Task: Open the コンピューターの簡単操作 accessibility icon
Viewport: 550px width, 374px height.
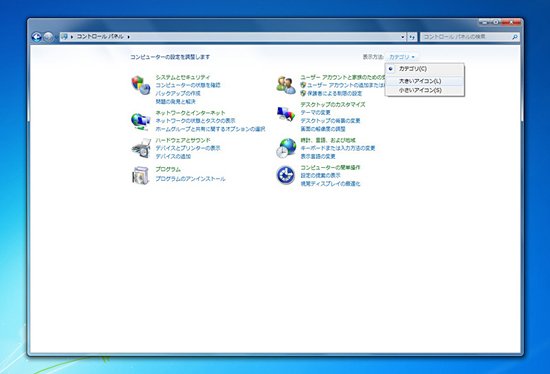Action: click(286, 175)
